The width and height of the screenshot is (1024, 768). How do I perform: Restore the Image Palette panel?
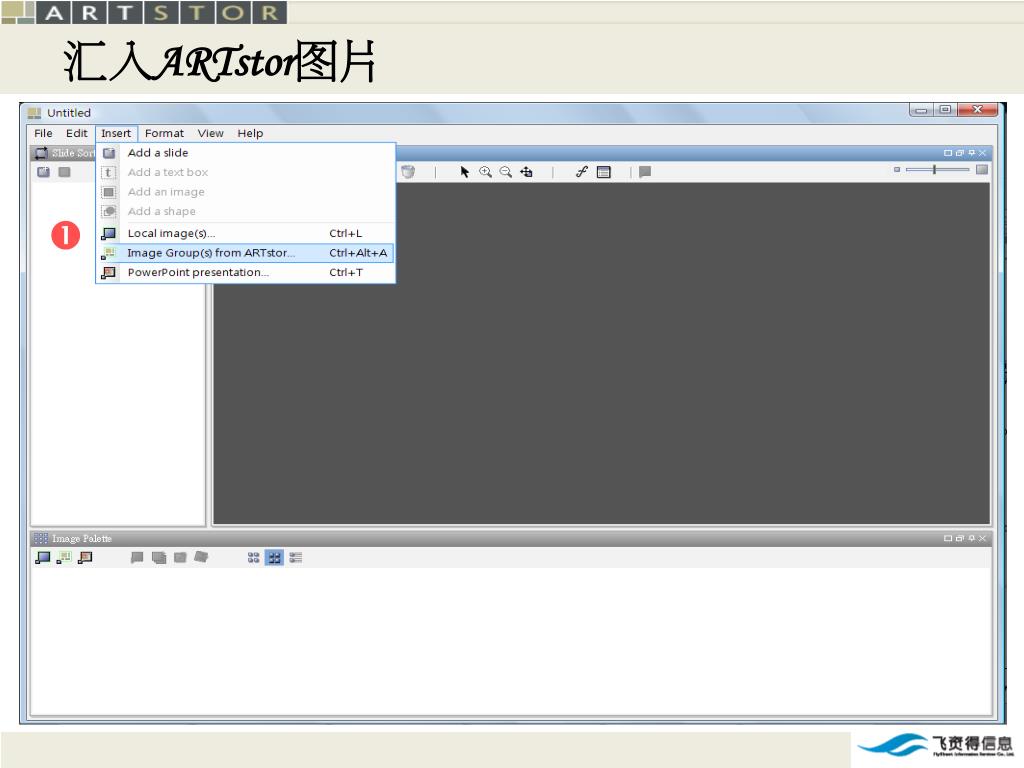tap(959, 538)
